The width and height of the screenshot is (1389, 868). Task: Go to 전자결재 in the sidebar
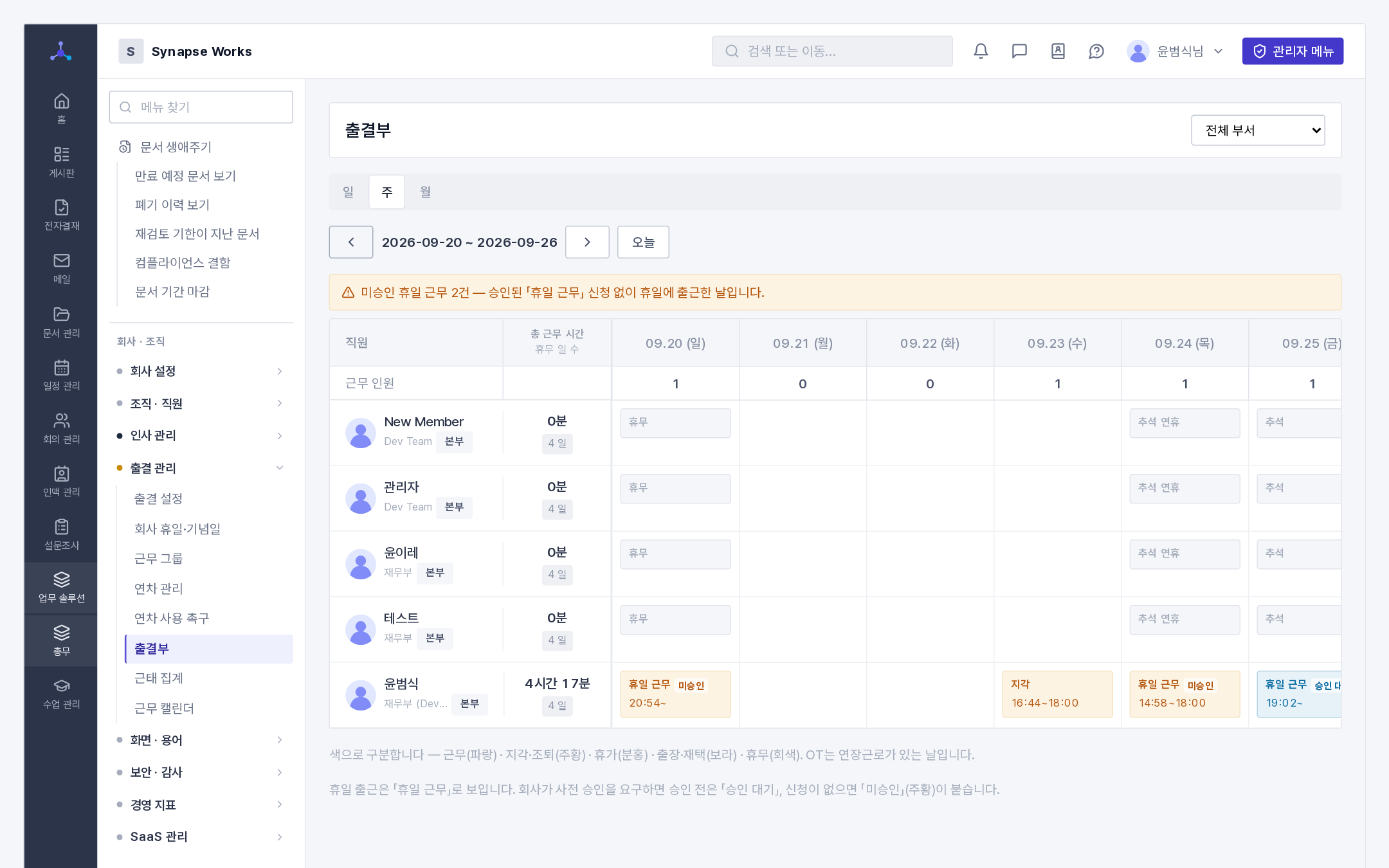point(61,215)
